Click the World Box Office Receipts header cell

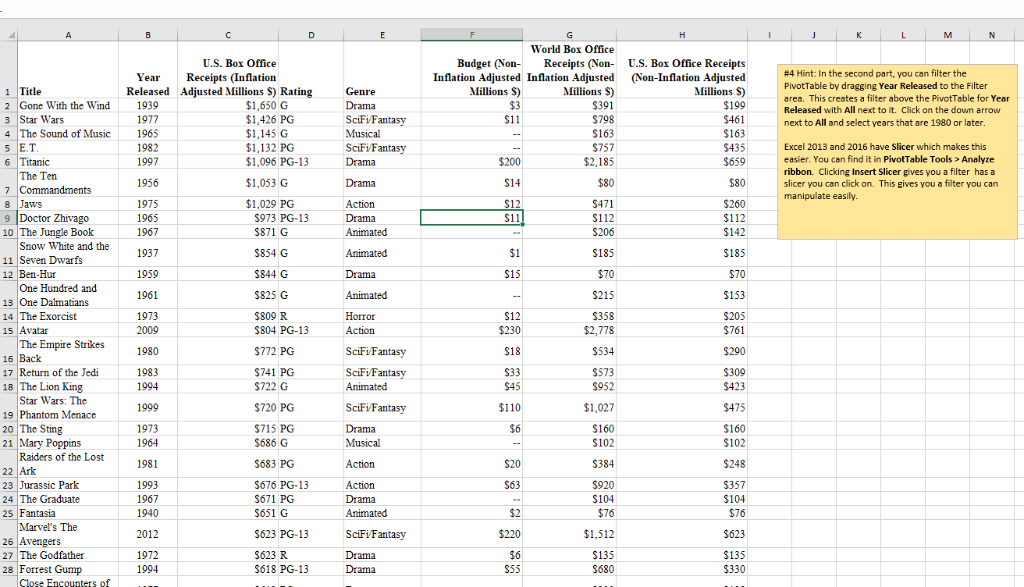[x=569, y=70]
